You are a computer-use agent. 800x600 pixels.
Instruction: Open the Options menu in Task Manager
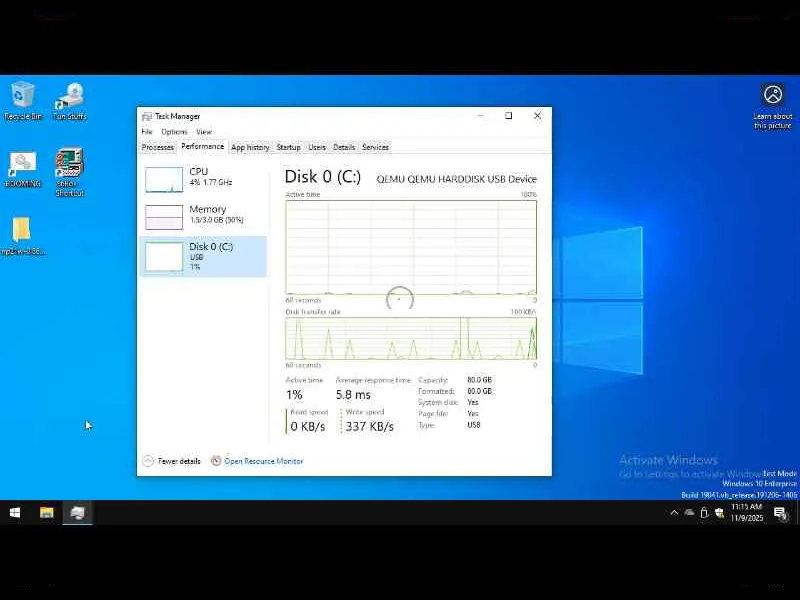coord(174,132)
